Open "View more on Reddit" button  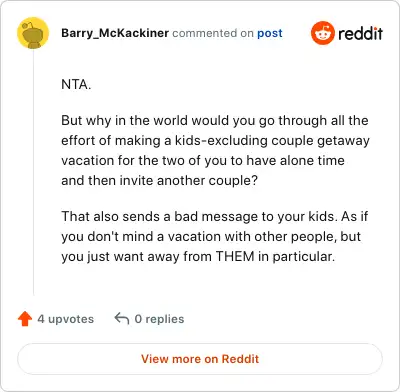click(x=200, y=359)
